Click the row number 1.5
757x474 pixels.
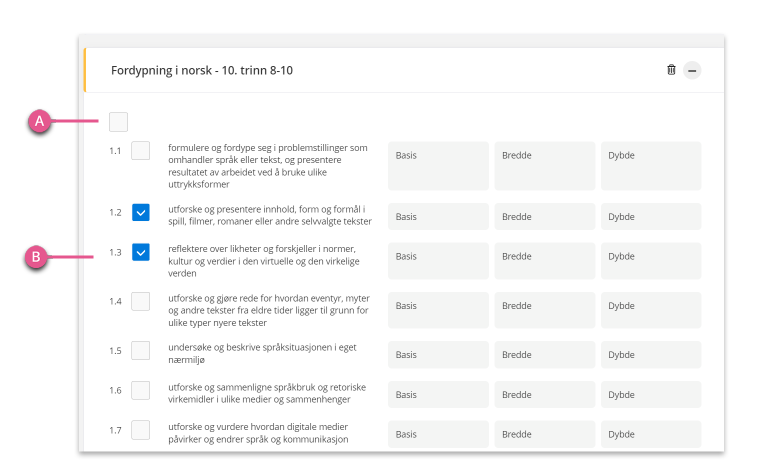point(115,351)
